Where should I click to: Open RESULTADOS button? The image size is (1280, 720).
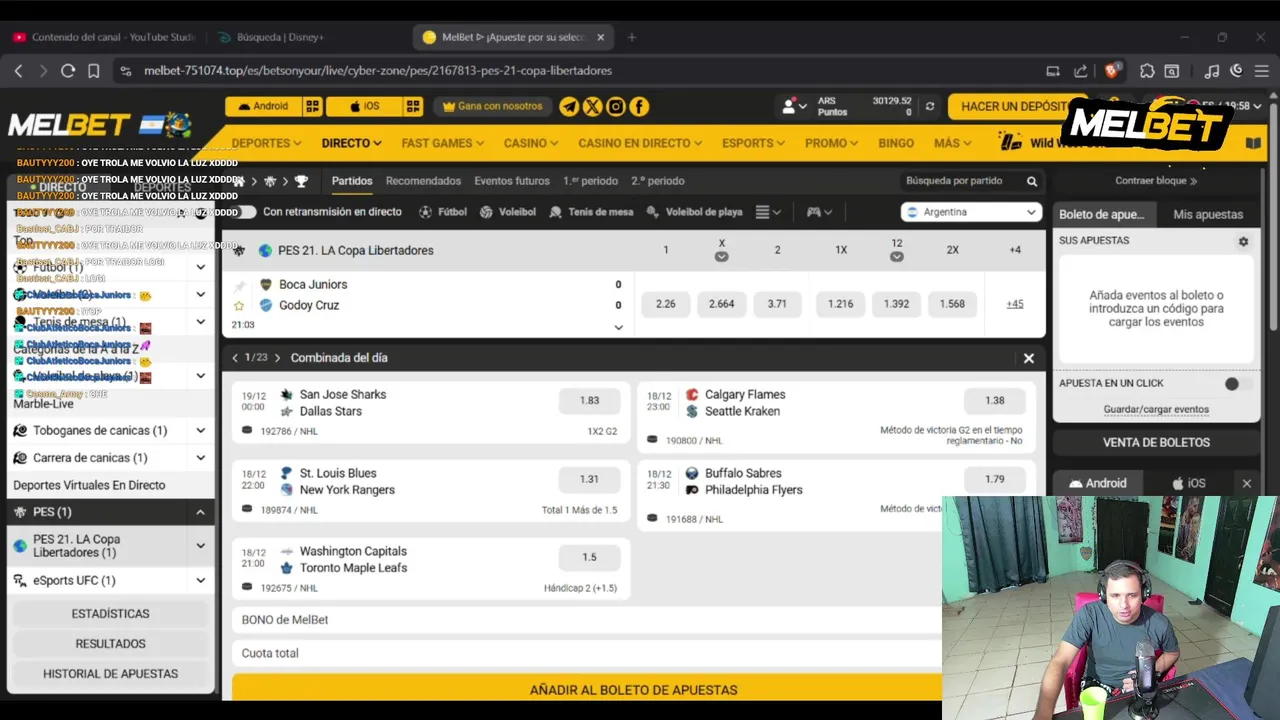(x=110, y=643)
